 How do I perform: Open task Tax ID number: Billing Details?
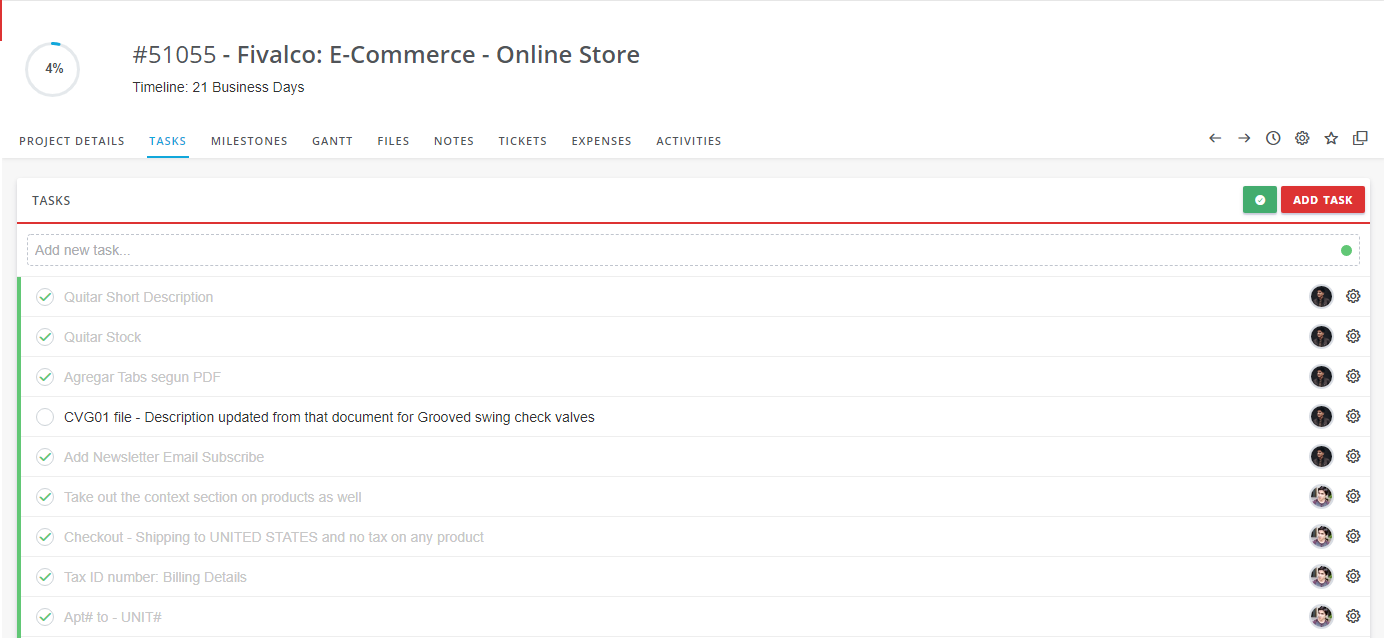[155, 577]
